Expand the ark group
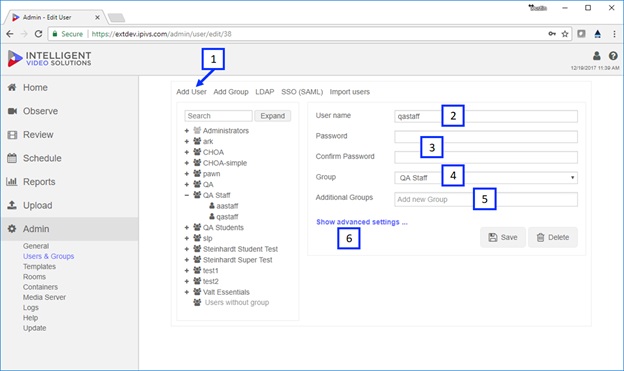624x371 pixels. pos(187,141)
